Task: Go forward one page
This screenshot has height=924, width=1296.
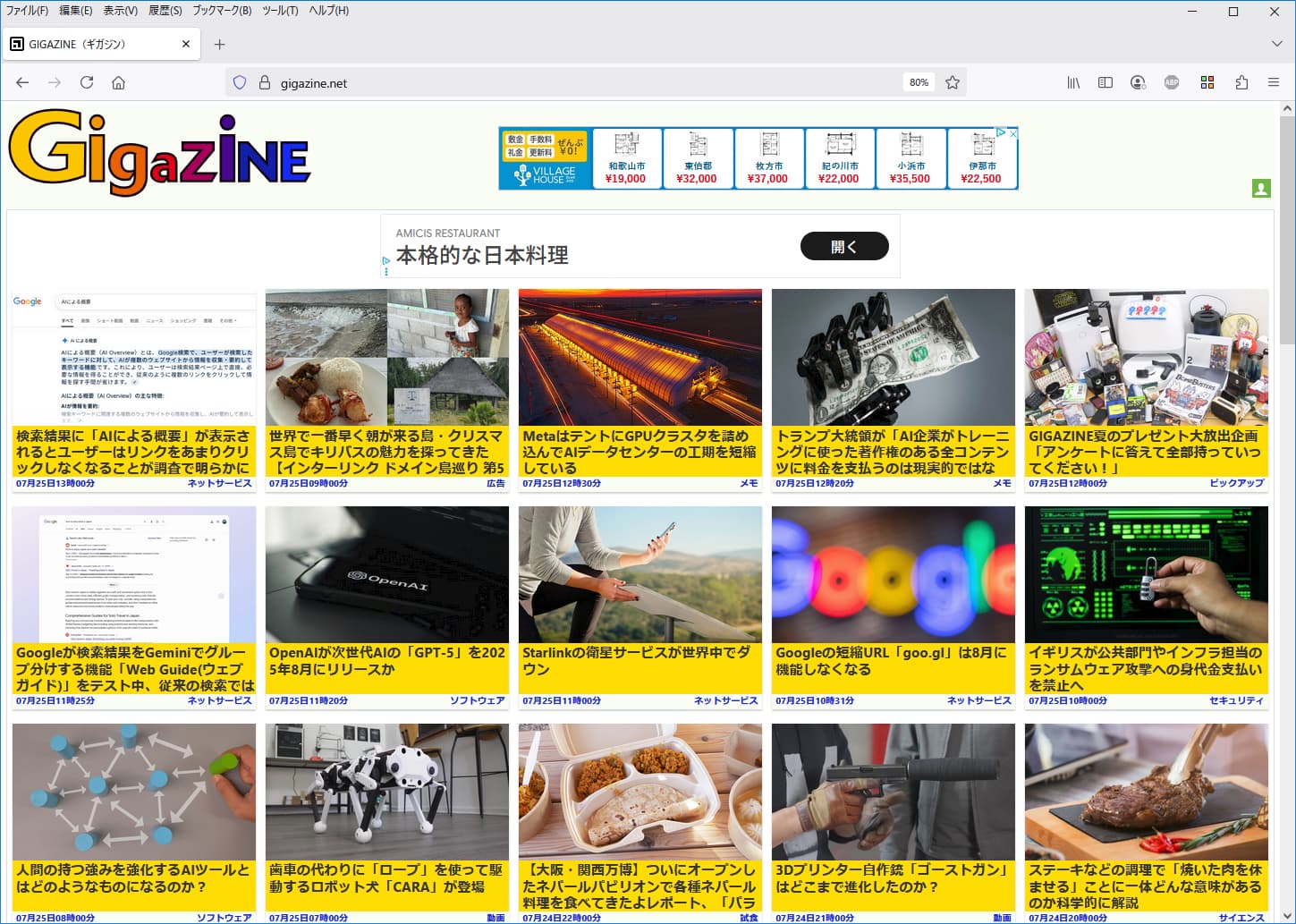Action: point(55,82)
